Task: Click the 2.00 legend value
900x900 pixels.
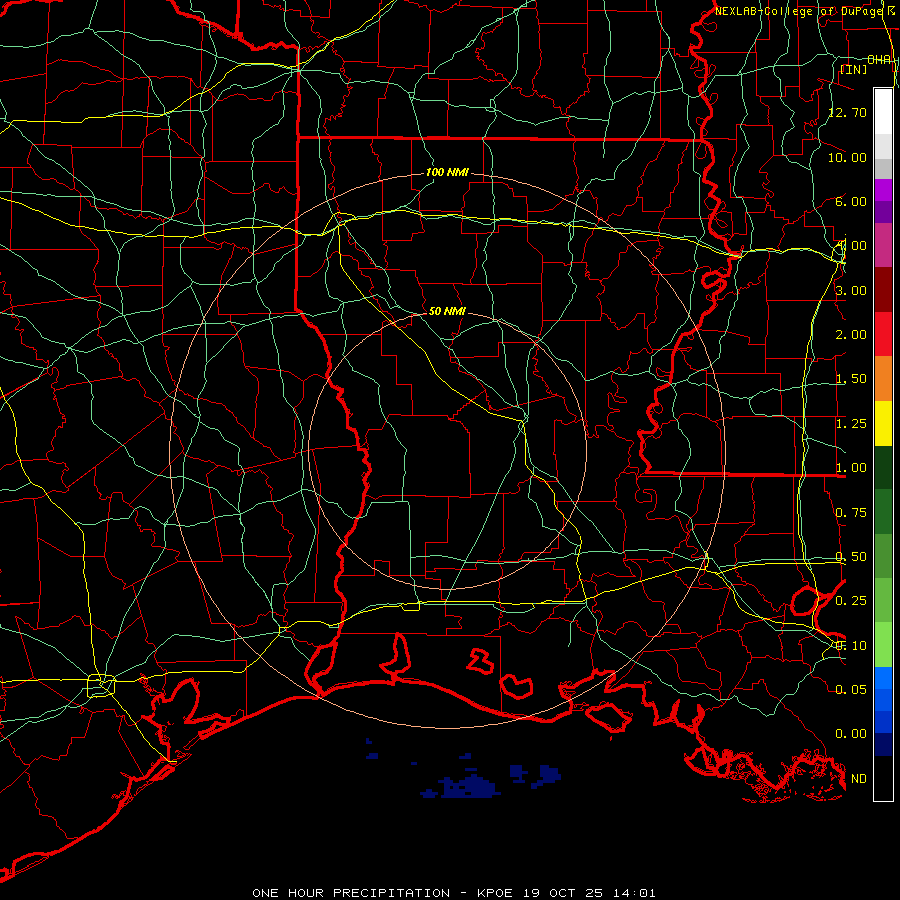Action: point(851,335)
